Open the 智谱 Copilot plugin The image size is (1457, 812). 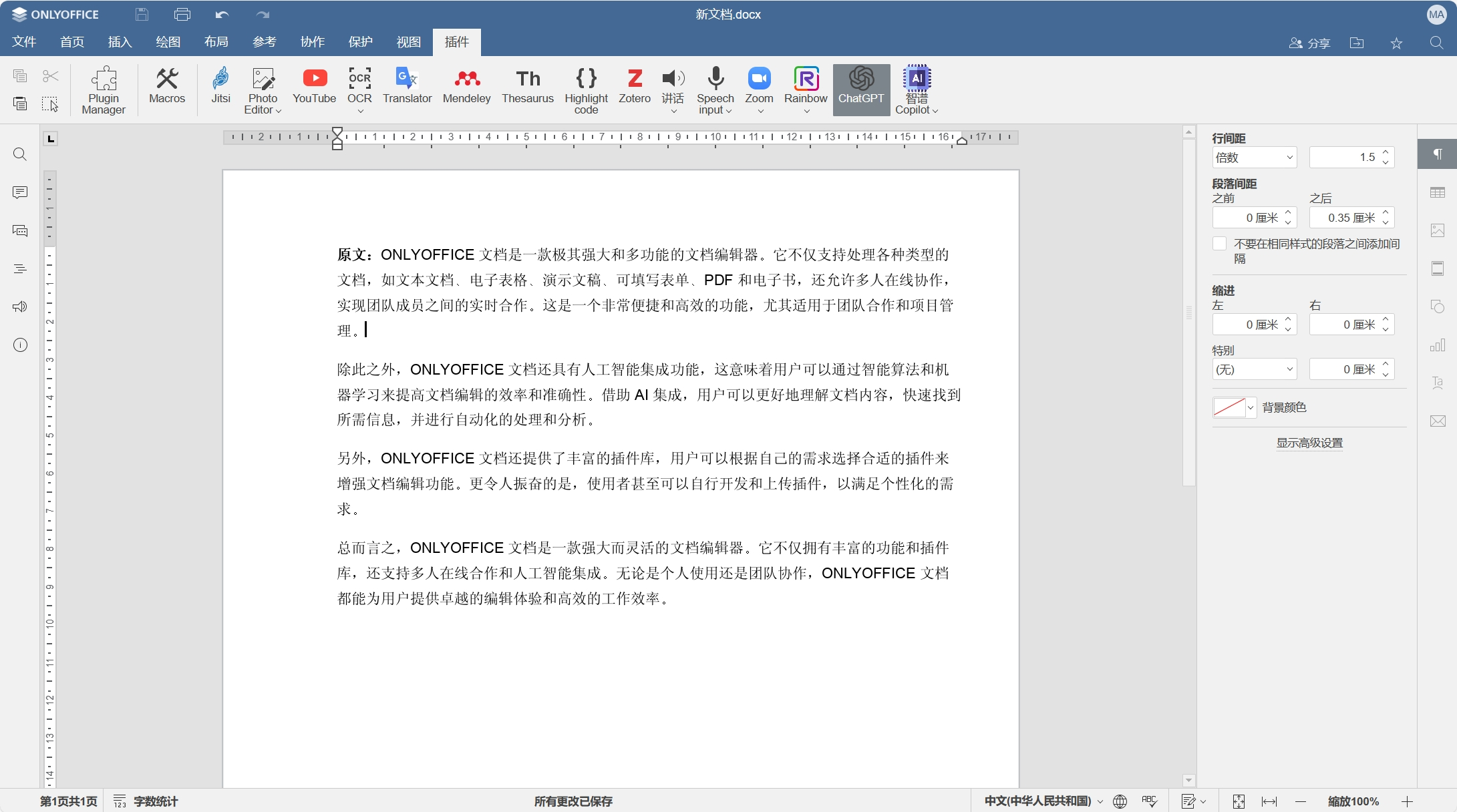[917, 90]
